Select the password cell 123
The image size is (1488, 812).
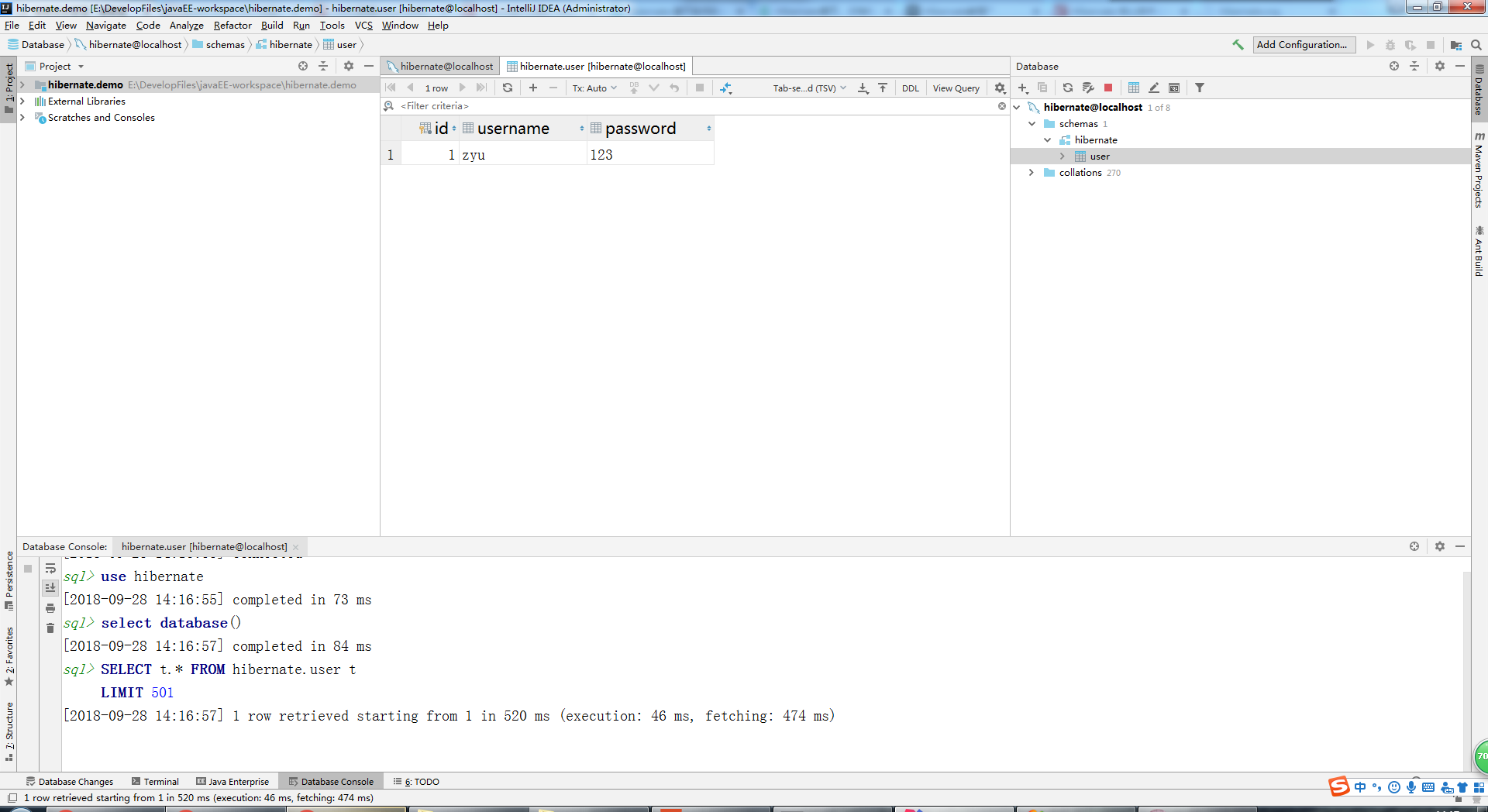coord(650,155)
